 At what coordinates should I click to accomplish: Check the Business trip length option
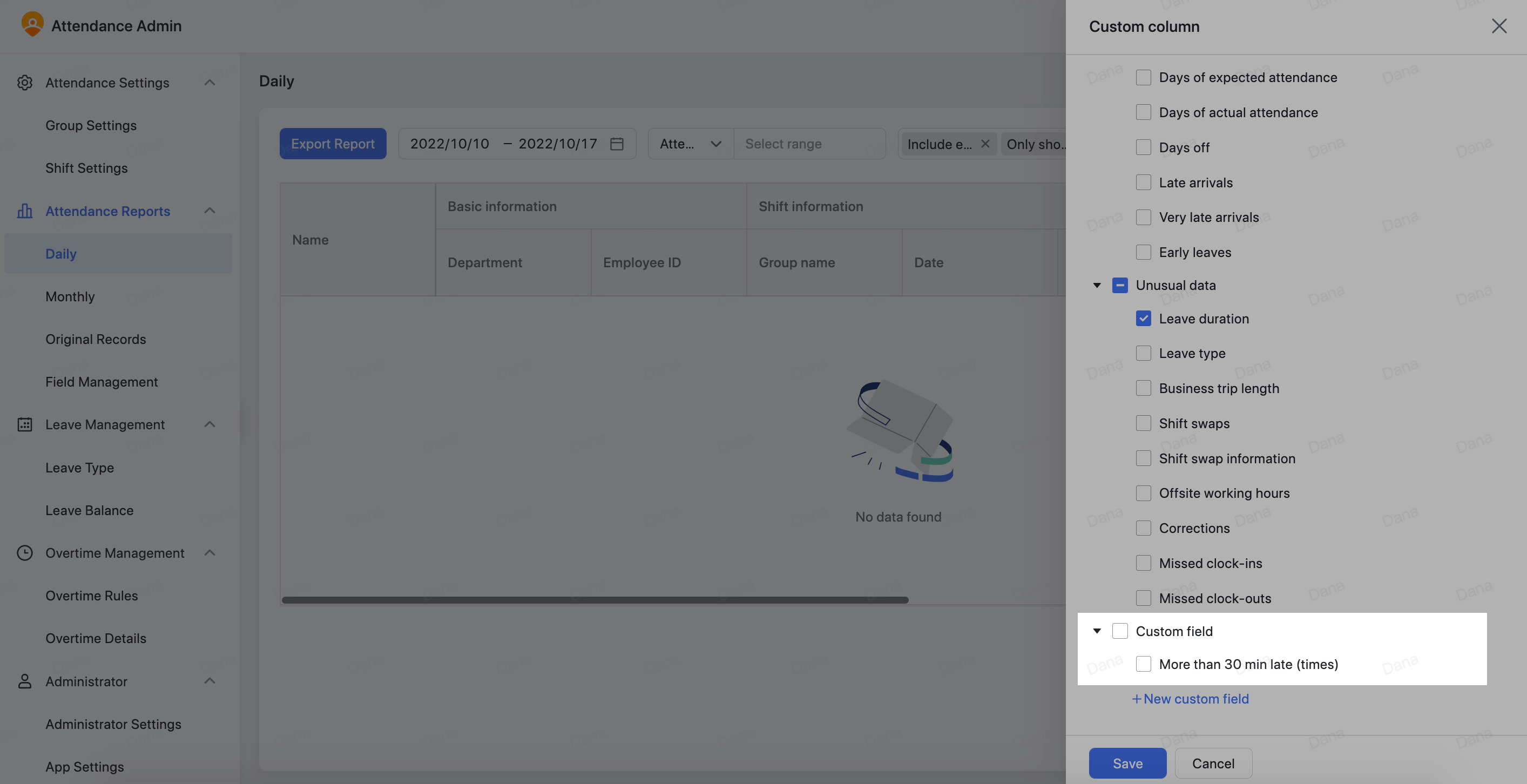point(1143,388)
